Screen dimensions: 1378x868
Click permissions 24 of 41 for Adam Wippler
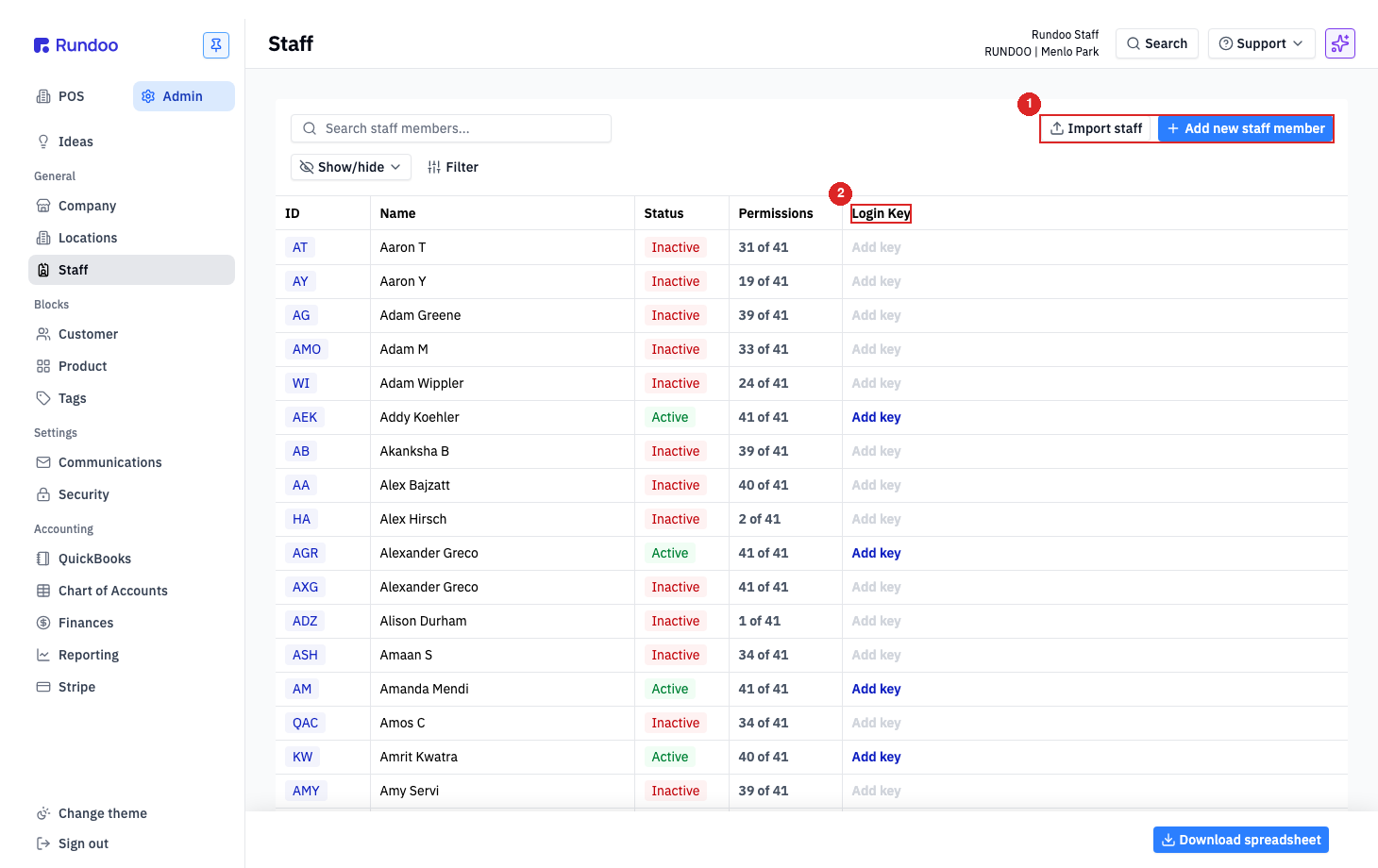(764, 383)
